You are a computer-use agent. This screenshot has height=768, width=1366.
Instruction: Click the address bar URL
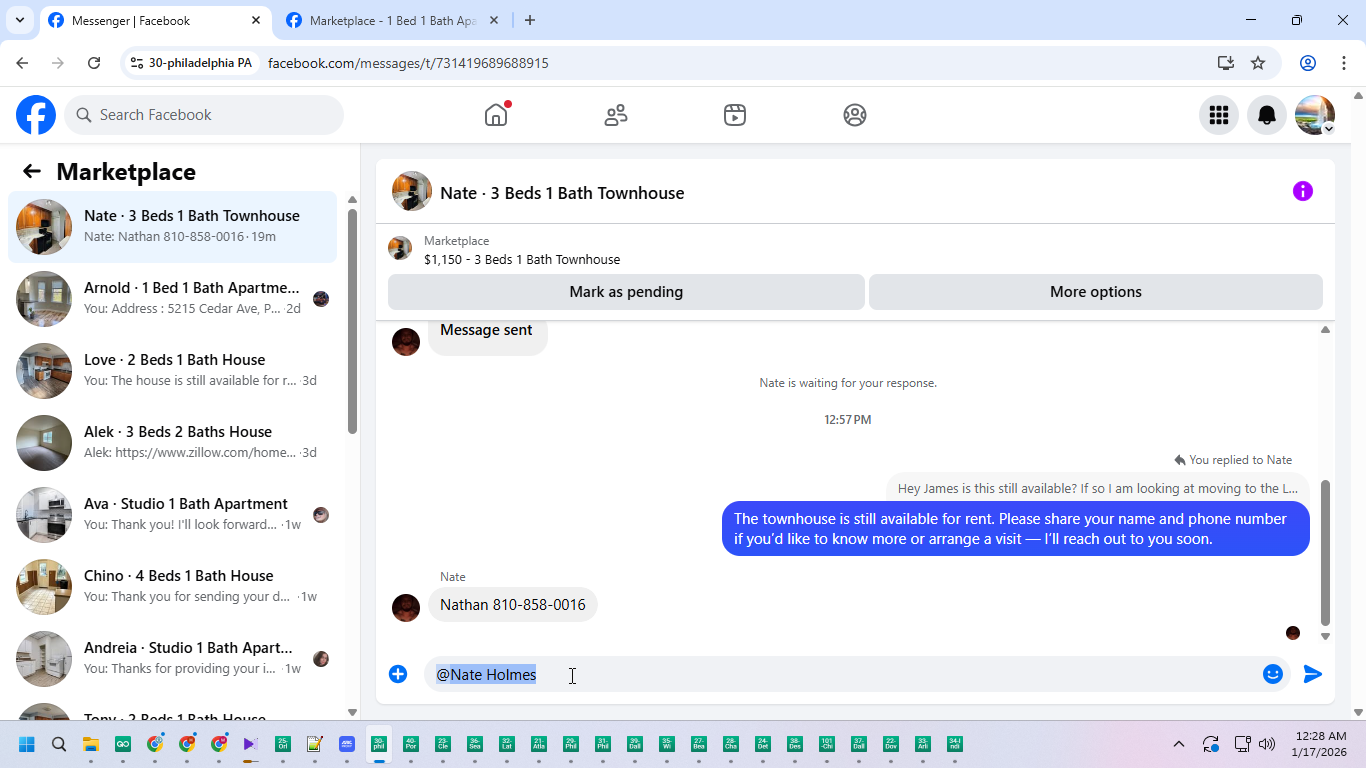pyautogui.click(x=408, y=63)
